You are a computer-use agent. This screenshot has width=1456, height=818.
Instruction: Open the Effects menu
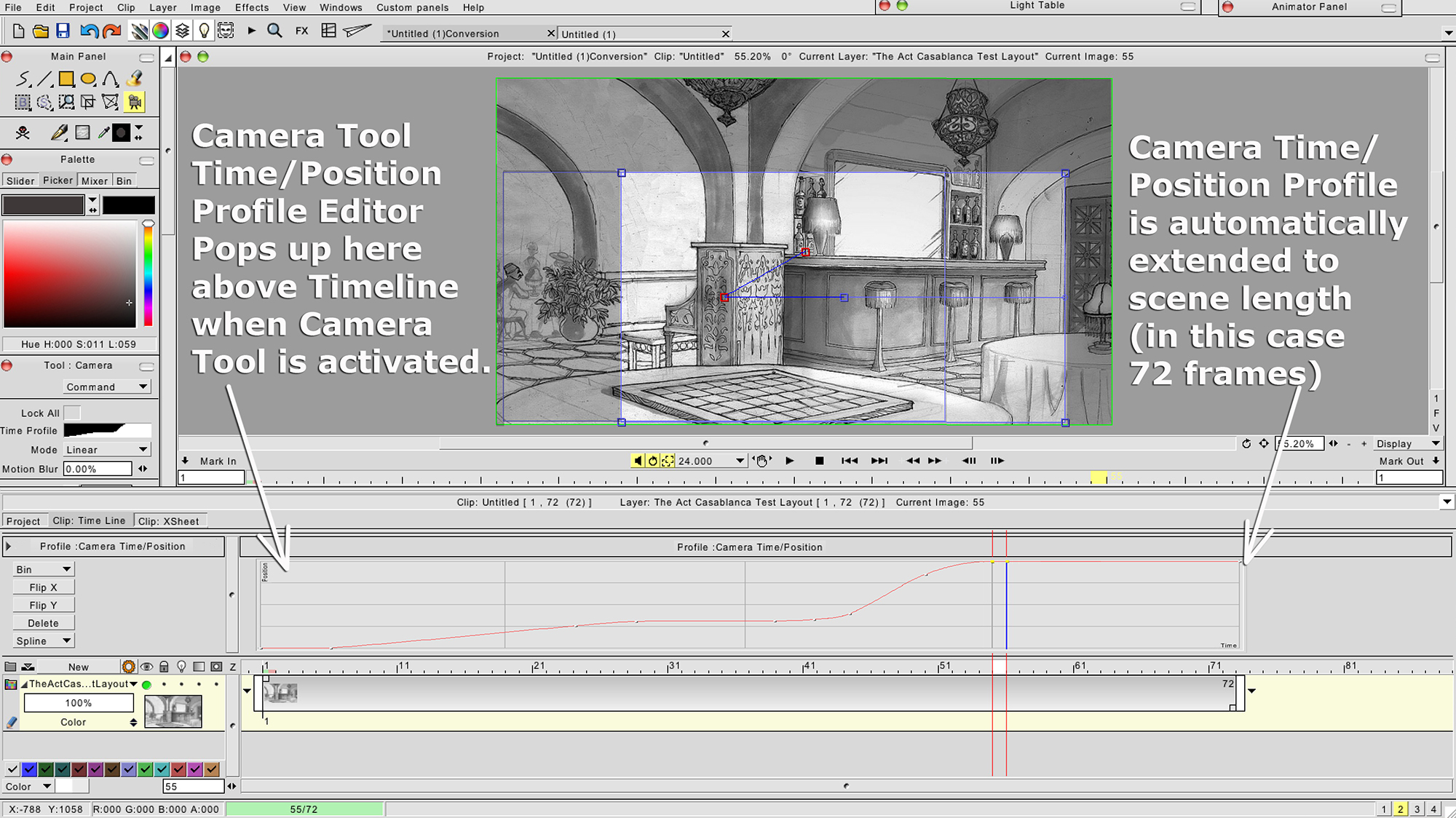(x=252, y=7)
